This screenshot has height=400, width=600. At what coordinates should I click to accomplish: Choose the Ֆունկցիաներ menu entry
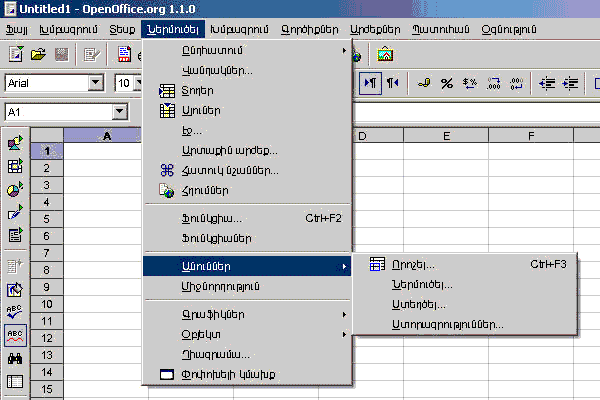[x=247, y=238]
